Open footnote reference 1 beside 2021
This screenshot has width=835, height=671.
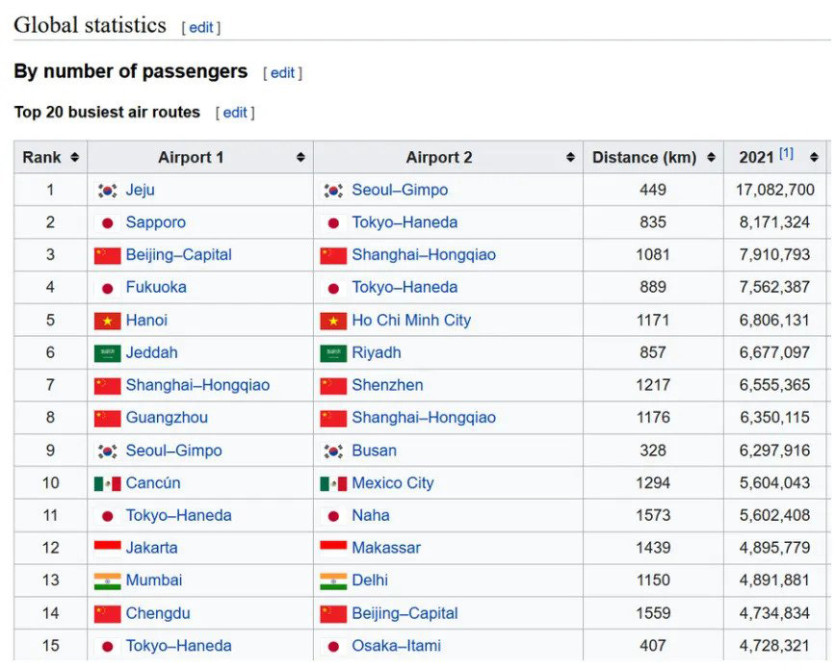(x=787, y=154)
